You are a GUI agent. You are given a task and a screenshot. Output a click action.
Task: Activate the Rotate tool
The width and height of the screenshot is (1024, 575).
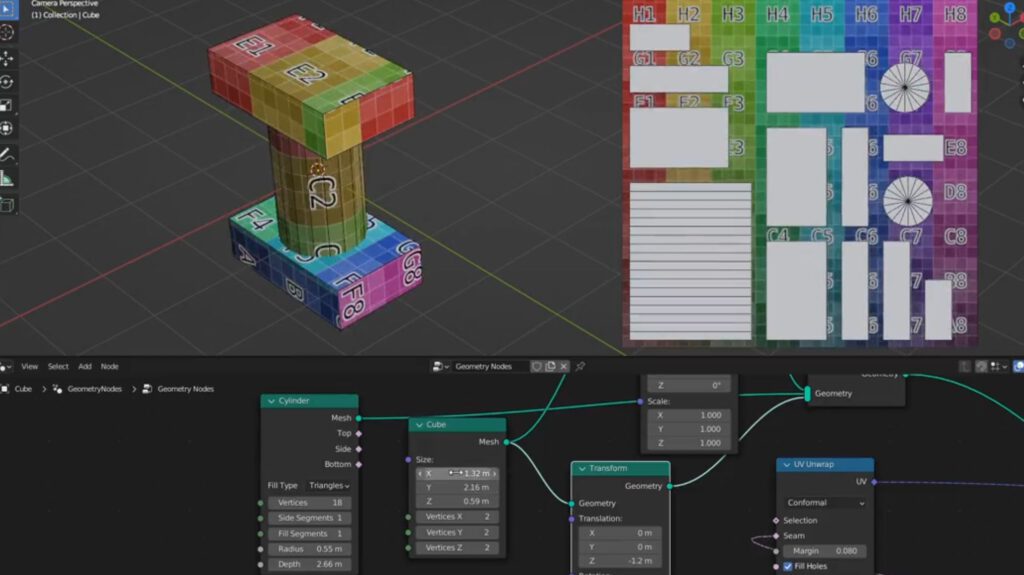(7, 82)
